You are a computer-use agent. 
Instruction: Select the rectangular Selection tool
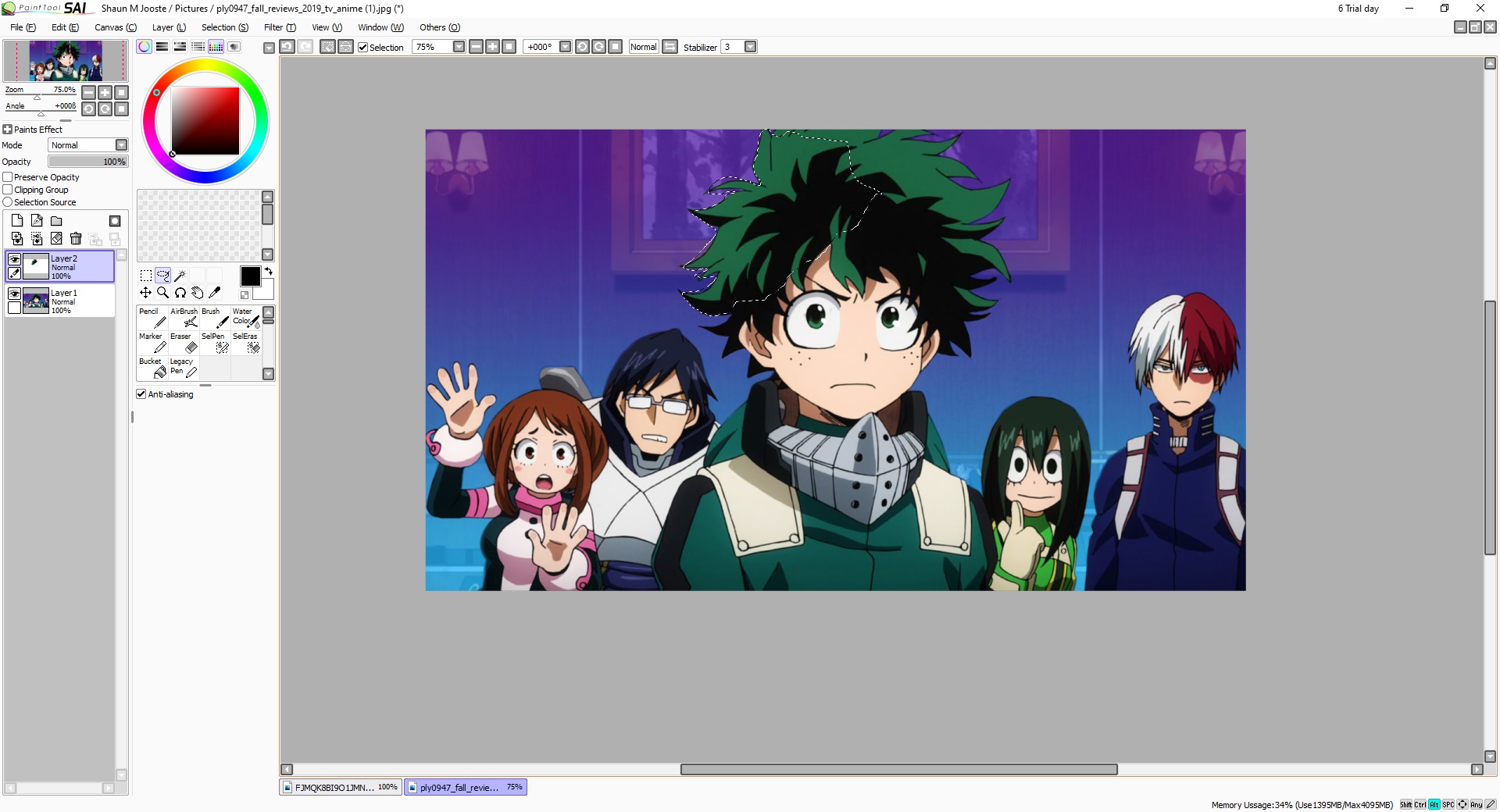click(x=146, y=276)
